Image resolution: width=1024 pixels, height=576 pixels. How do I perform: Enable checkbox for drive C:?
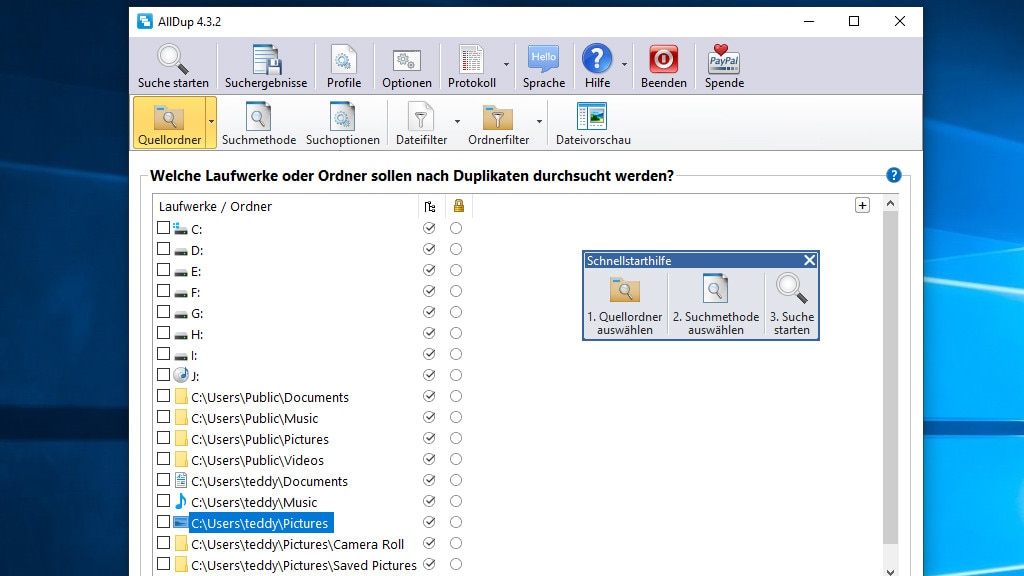[164, 228]
